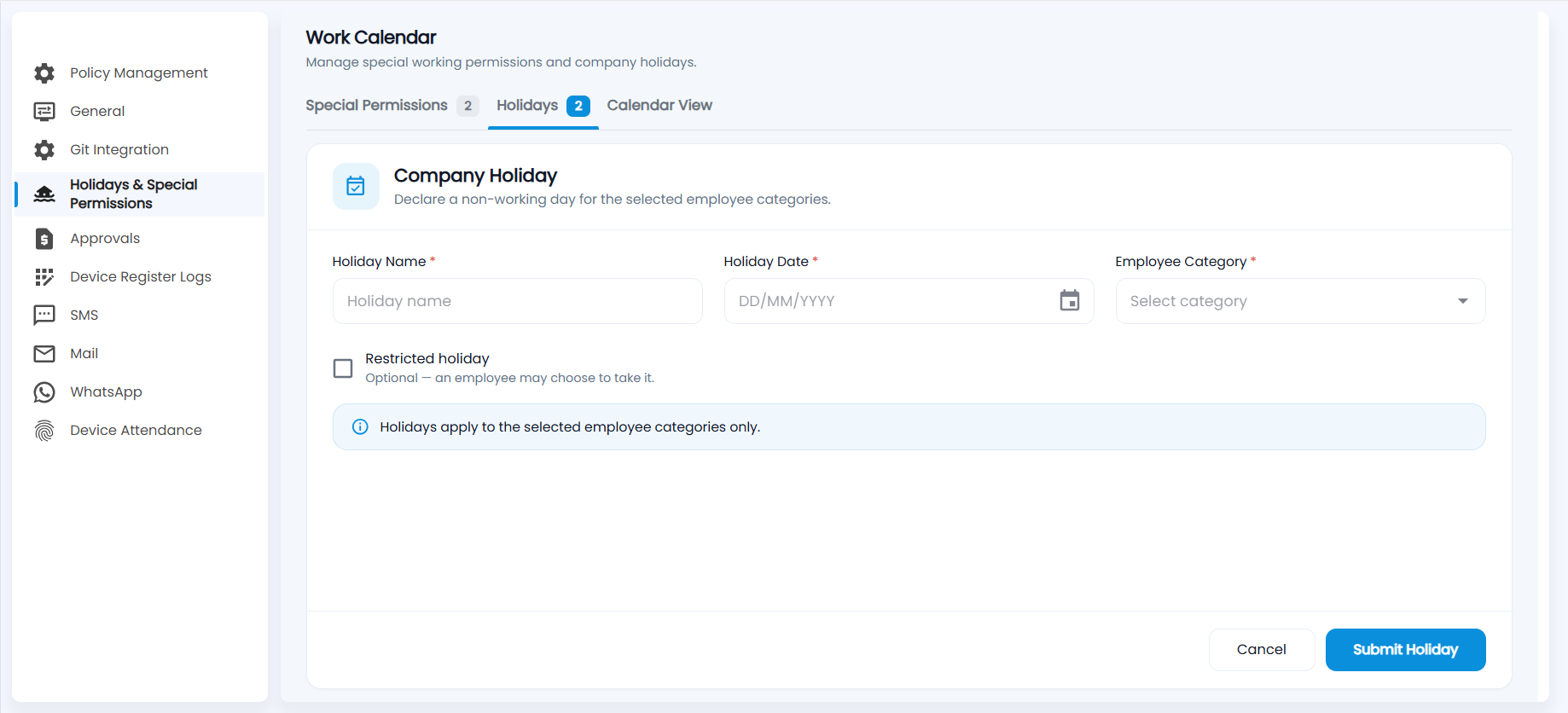Click the Holidays & Special Permissions icon
This screenshot has height=713, width=1568.
44,194
